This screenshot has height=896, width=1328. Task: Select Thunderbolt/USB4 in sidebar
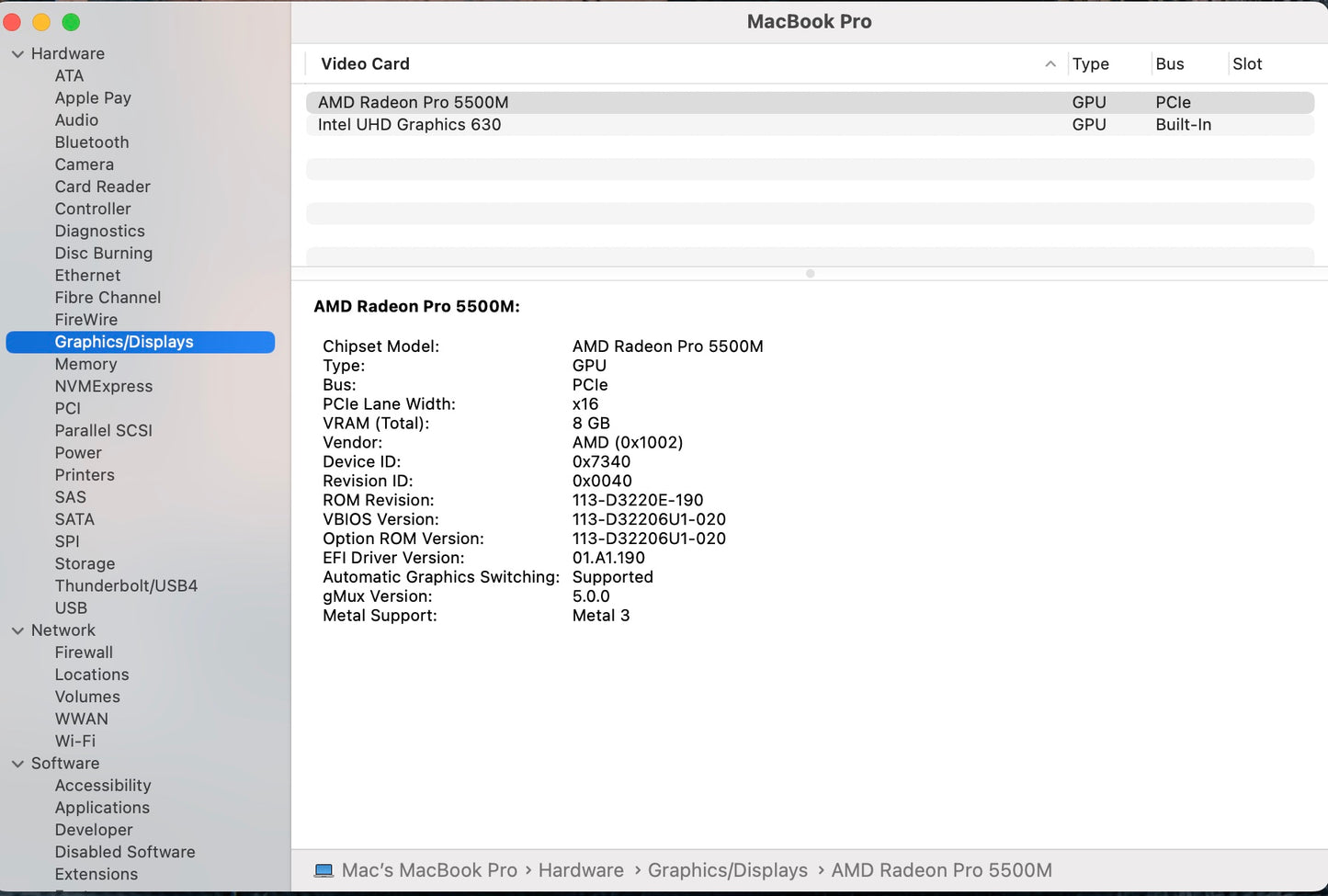coord(126,586)
